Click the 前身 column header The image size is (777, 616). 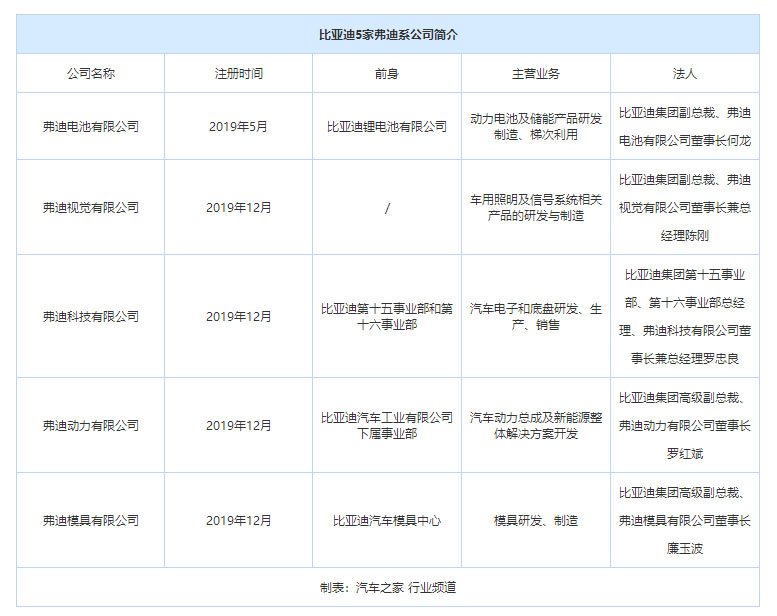[387, 74]
